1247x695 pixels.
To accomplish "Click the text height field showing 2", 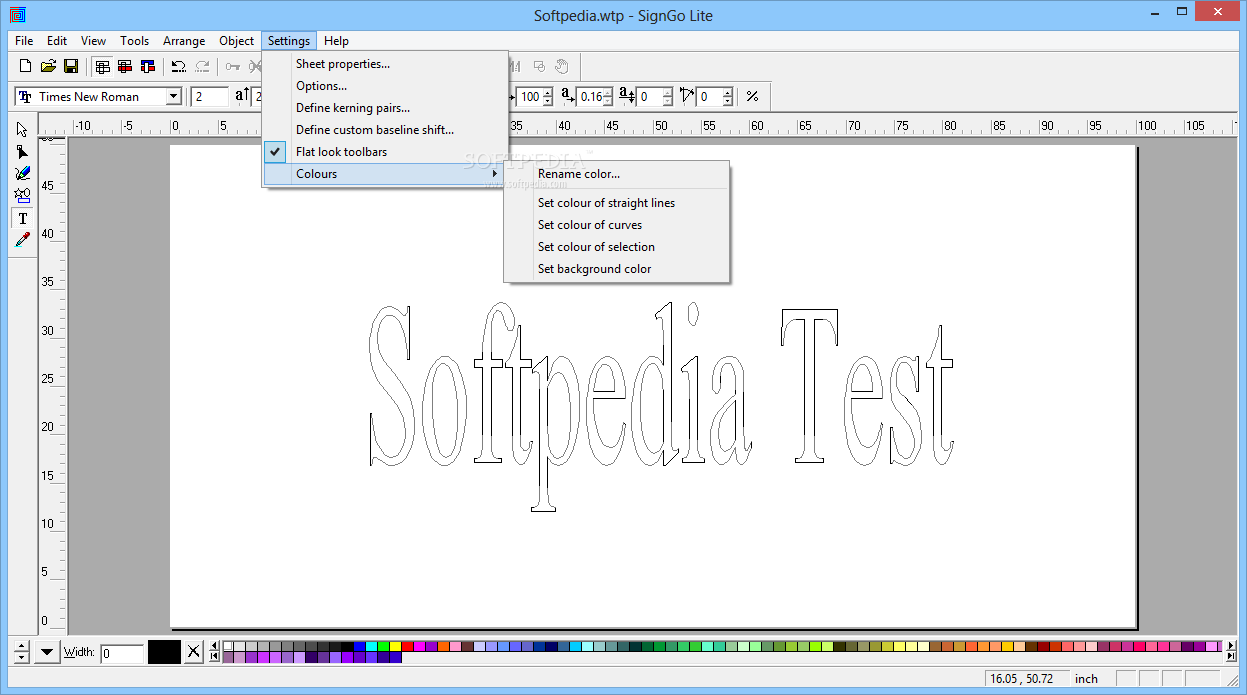I will [210, 96].
